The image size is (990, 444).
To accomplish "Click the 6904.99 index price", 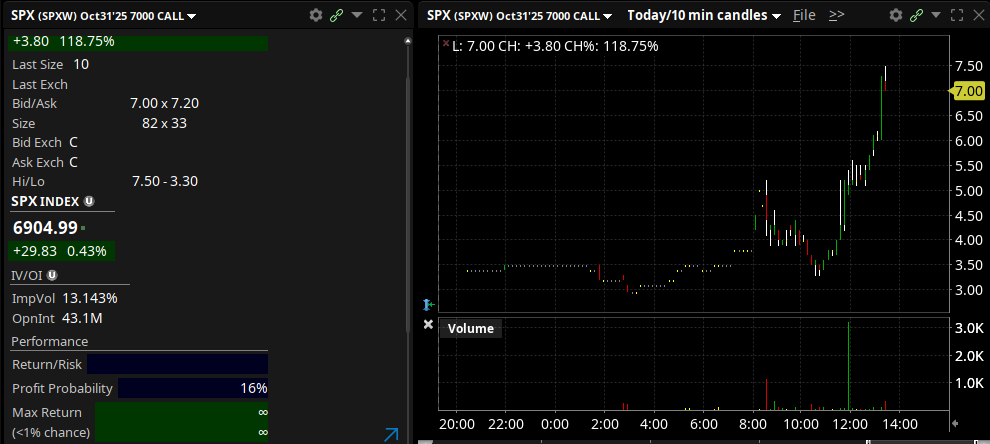I will click(45, 227).
